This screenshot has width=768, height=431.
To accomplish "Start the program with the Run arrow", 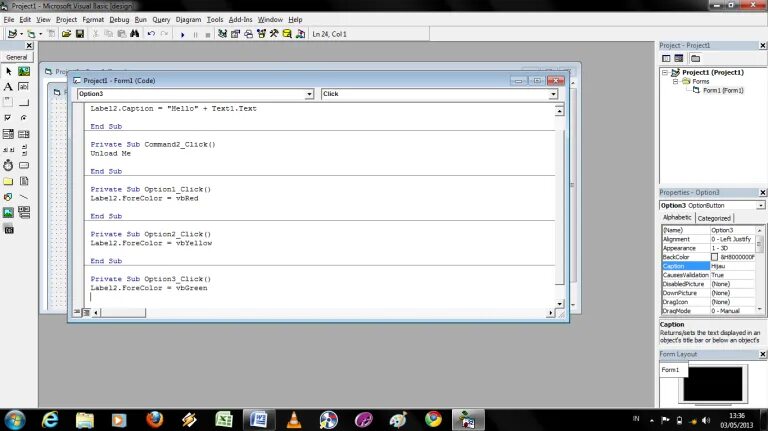I will [x=182, y=34].
